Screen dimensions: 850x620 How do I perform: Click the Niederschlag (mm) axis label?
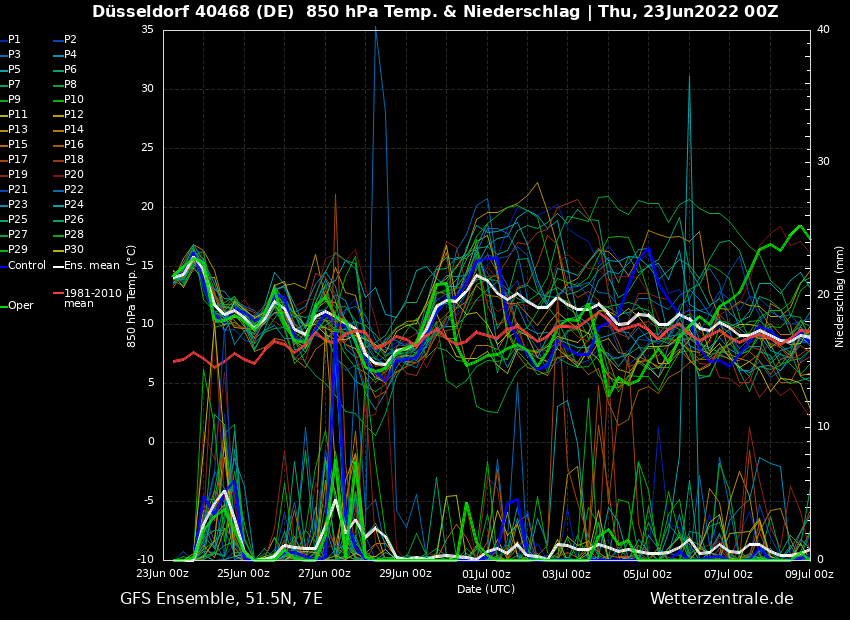(x=840, y=296)
